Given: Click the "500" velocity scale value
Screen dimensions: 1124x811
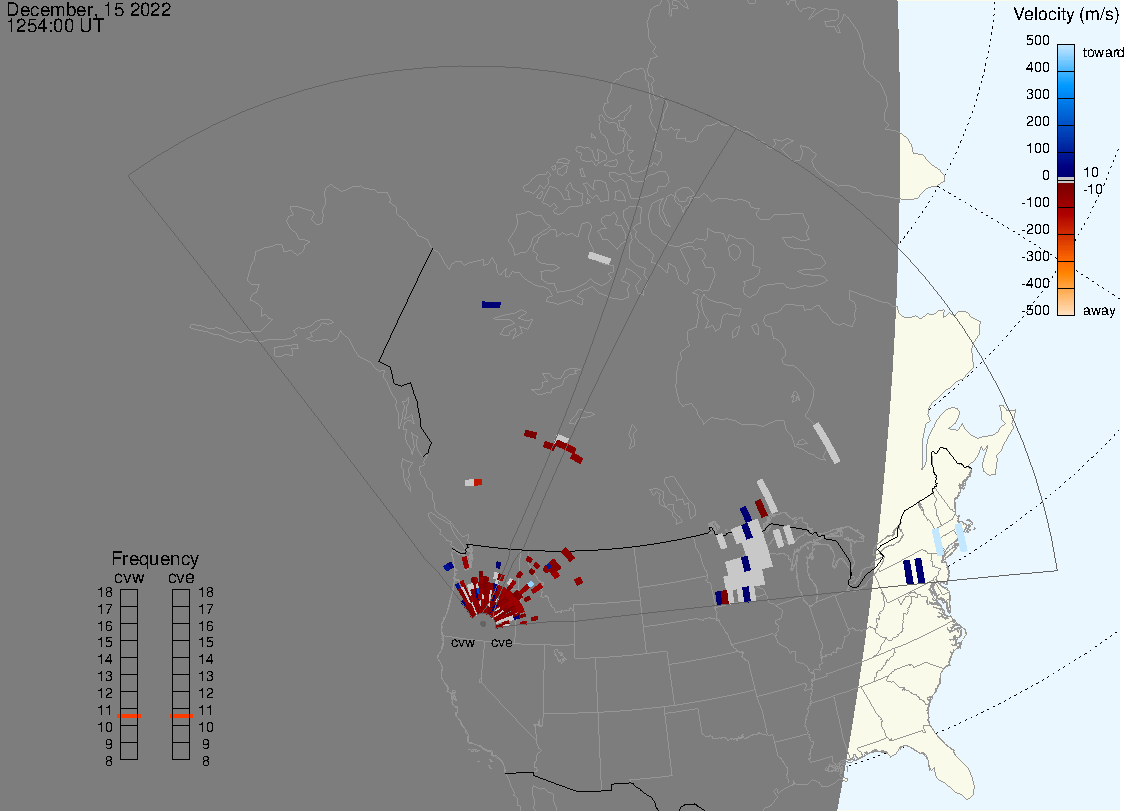Looking at the screenshot, I should point(1037,40).
